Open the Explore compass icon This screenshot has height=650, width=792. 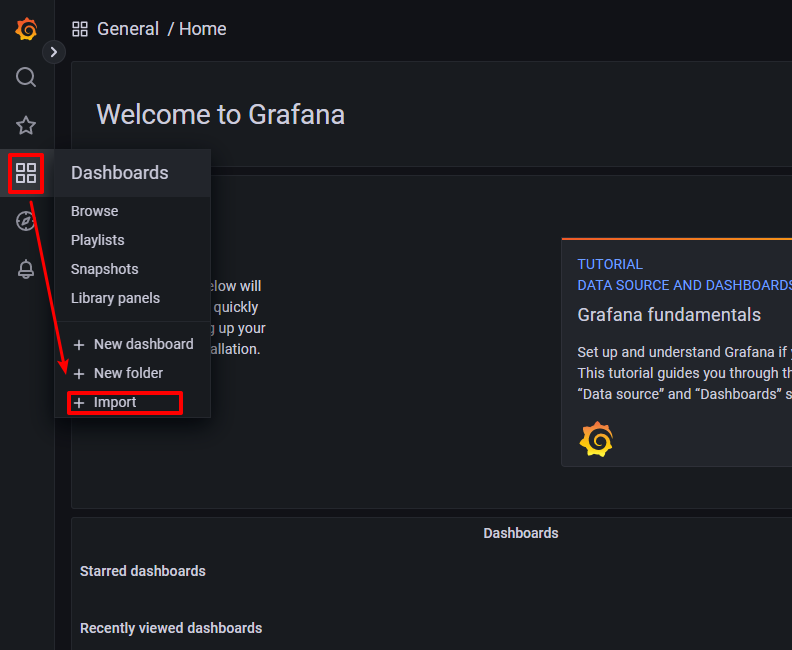click(26, 221)
